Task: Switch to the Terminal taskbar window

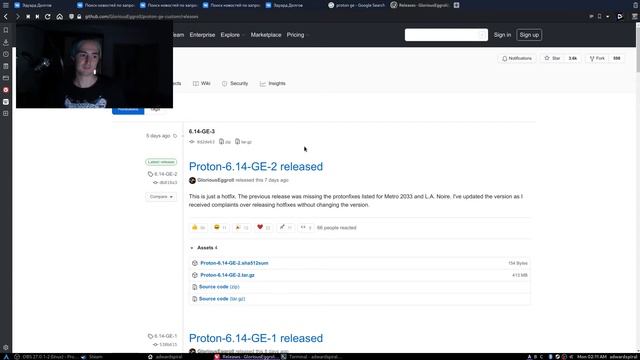Action: pyautogui.click(x=311, y=357)
